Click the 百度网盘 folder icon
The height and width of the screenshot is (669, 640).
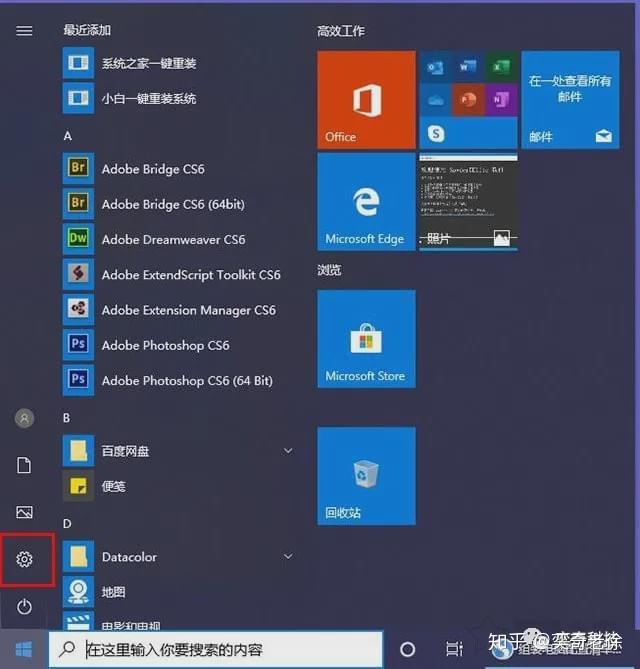(x=78, y=451)
